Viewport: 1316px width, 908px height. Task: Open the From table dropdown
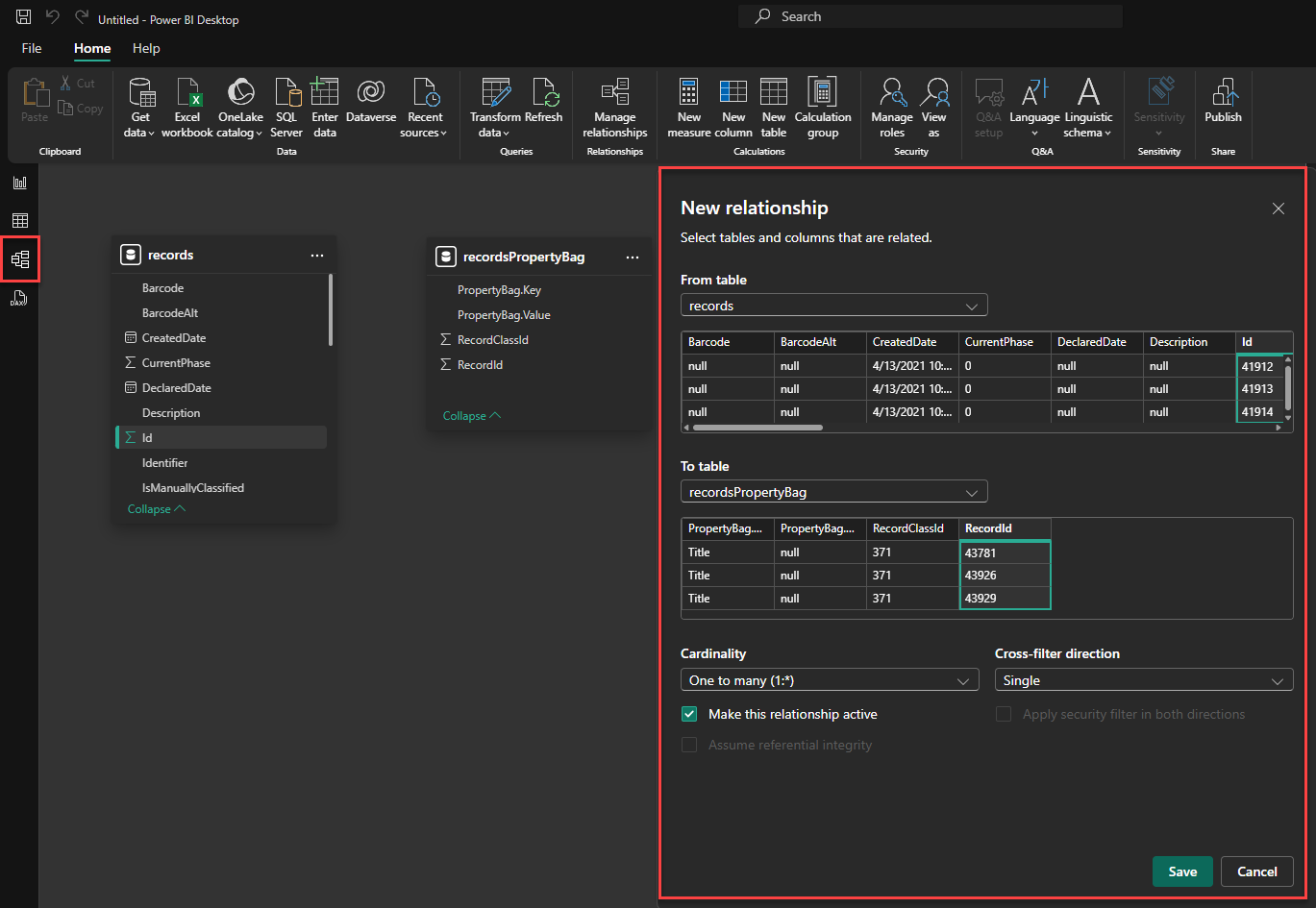click(833, 306)
